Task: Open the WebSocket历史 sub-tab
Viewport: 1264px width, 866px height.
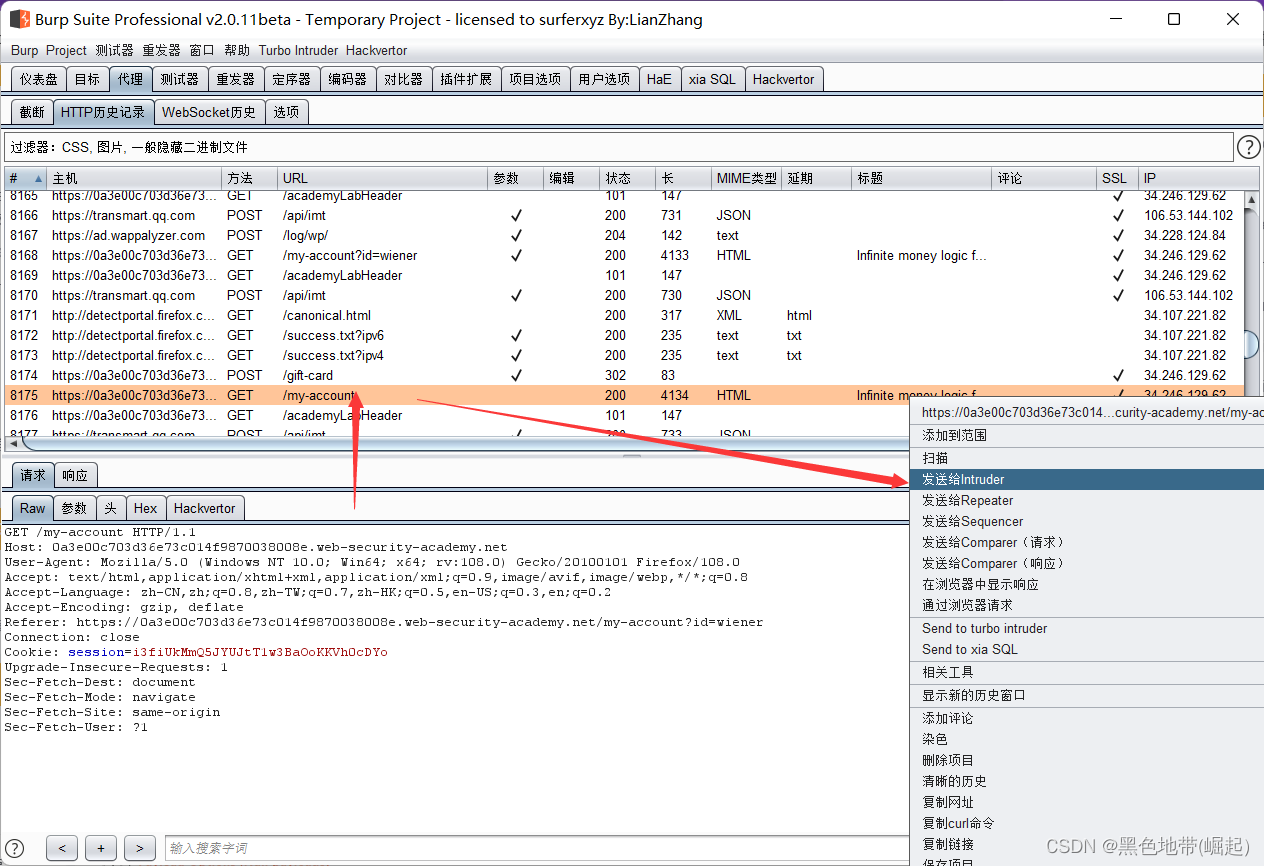Action: [209, 112]
